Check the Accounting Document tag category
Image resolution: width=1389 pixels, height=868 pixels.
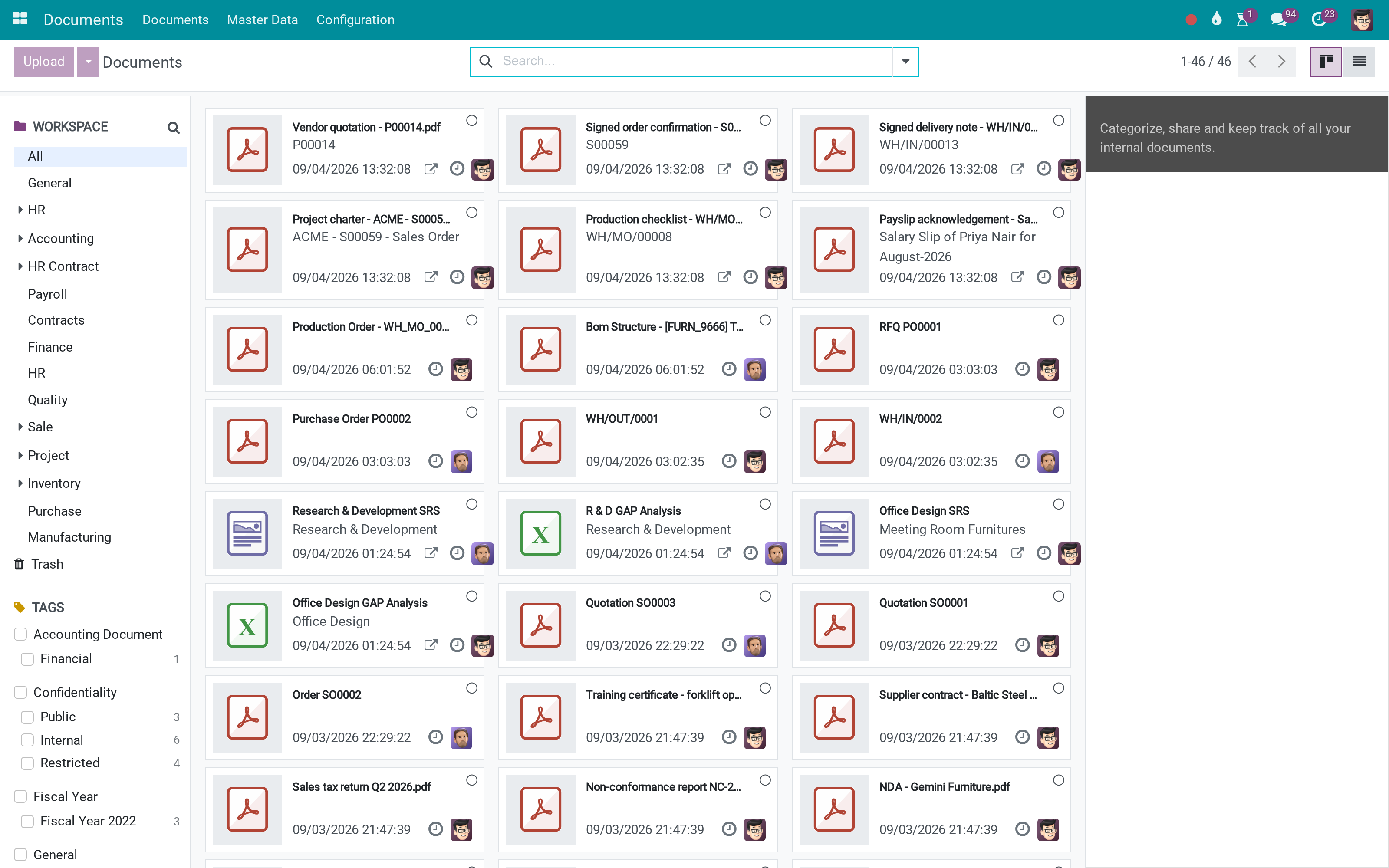(21, 635)
